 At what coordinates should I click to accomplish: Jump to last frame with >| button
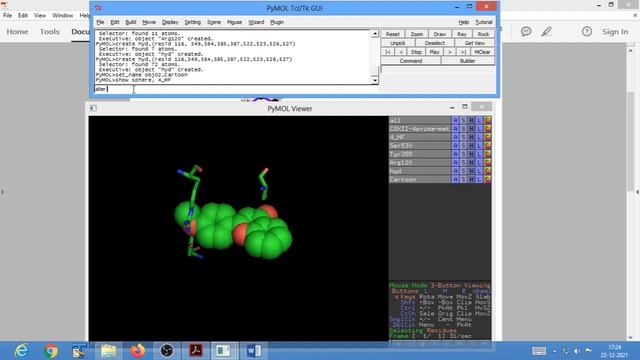(463, 52)
